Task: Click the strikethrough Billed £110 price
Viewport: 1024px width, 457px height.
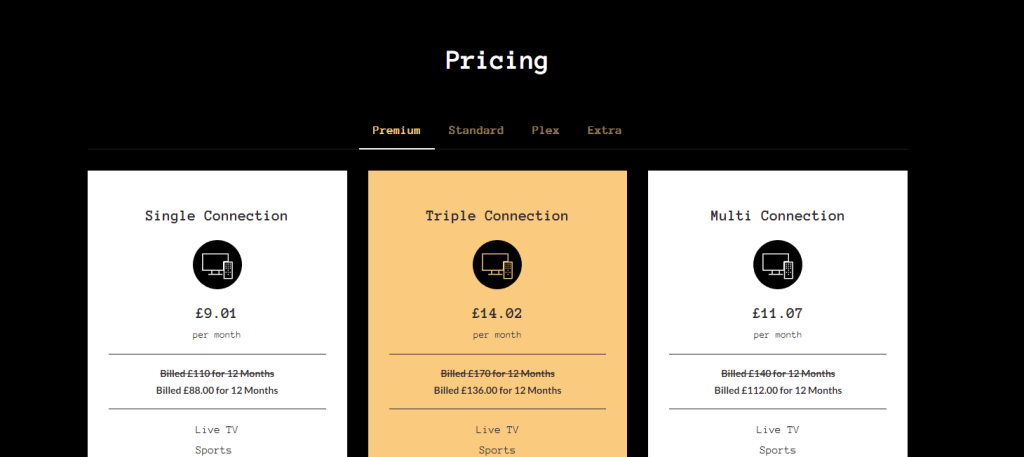Action: pyautogui.click(x=217, y=373)
